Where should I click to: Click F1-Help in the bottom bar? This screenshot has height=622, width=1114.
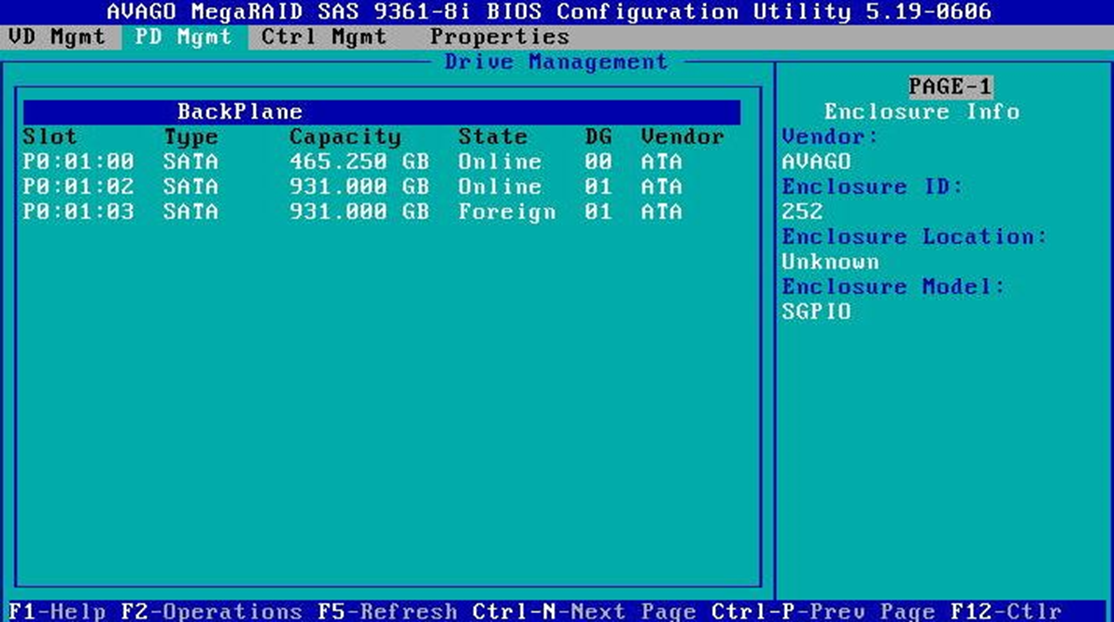pos(57,611)
